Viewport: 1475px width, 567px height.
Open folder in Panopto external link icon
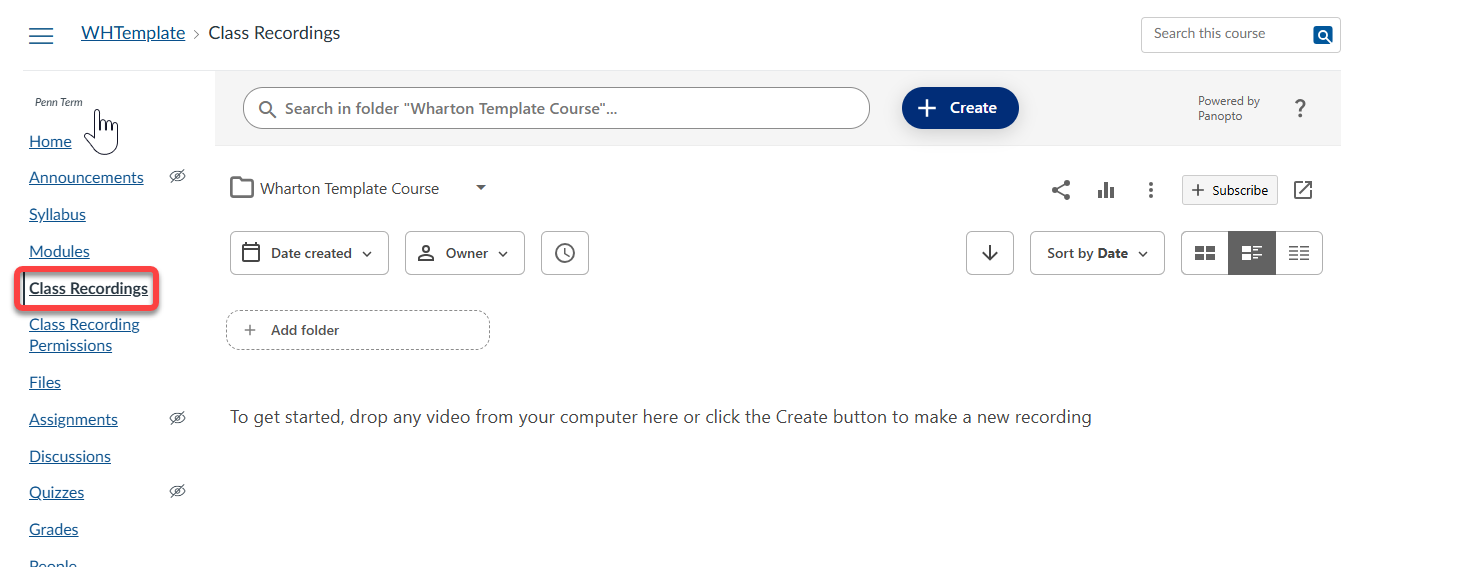(x=1303, y=190)
